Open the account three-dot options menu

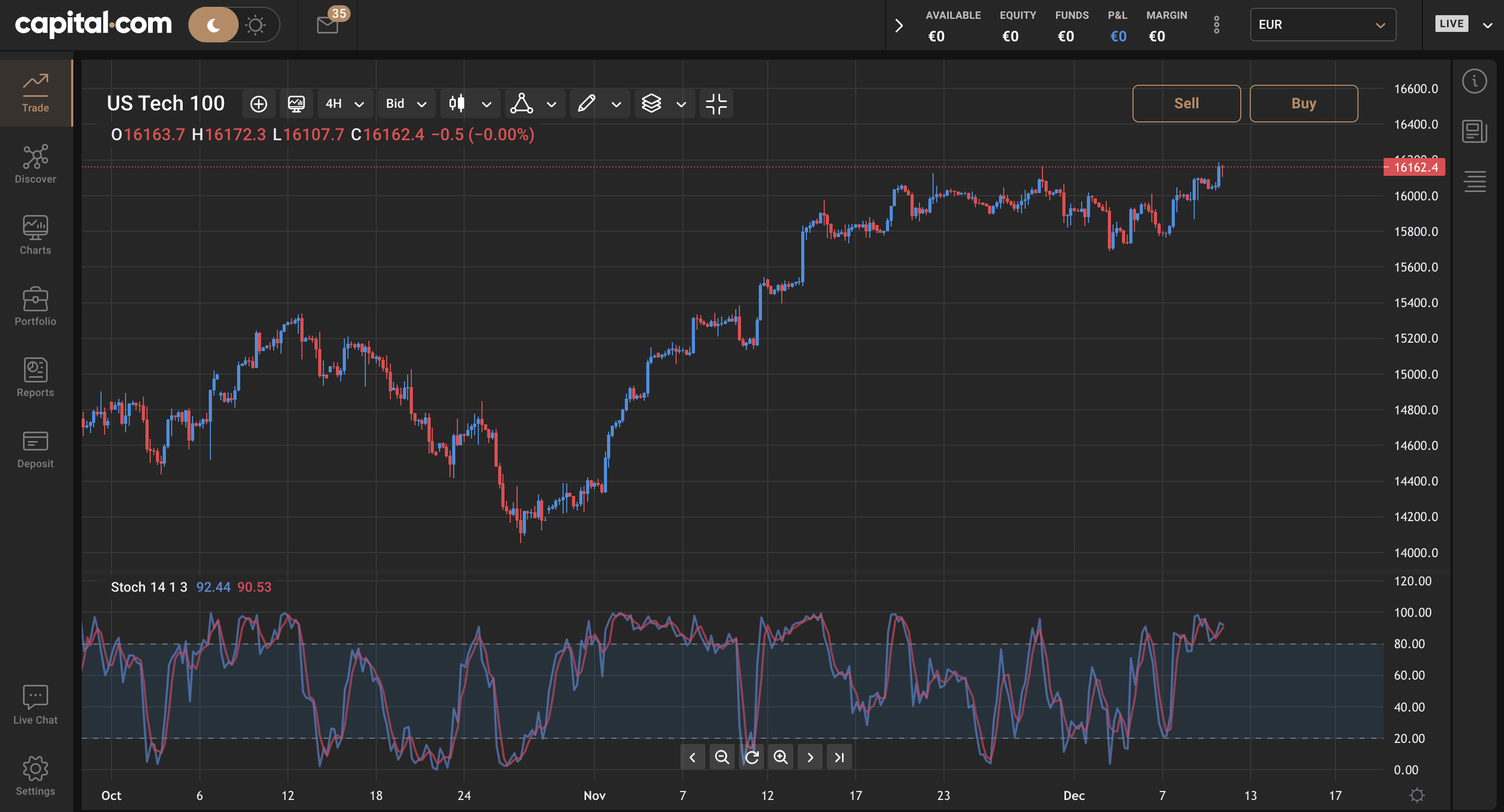[1217, 25]
